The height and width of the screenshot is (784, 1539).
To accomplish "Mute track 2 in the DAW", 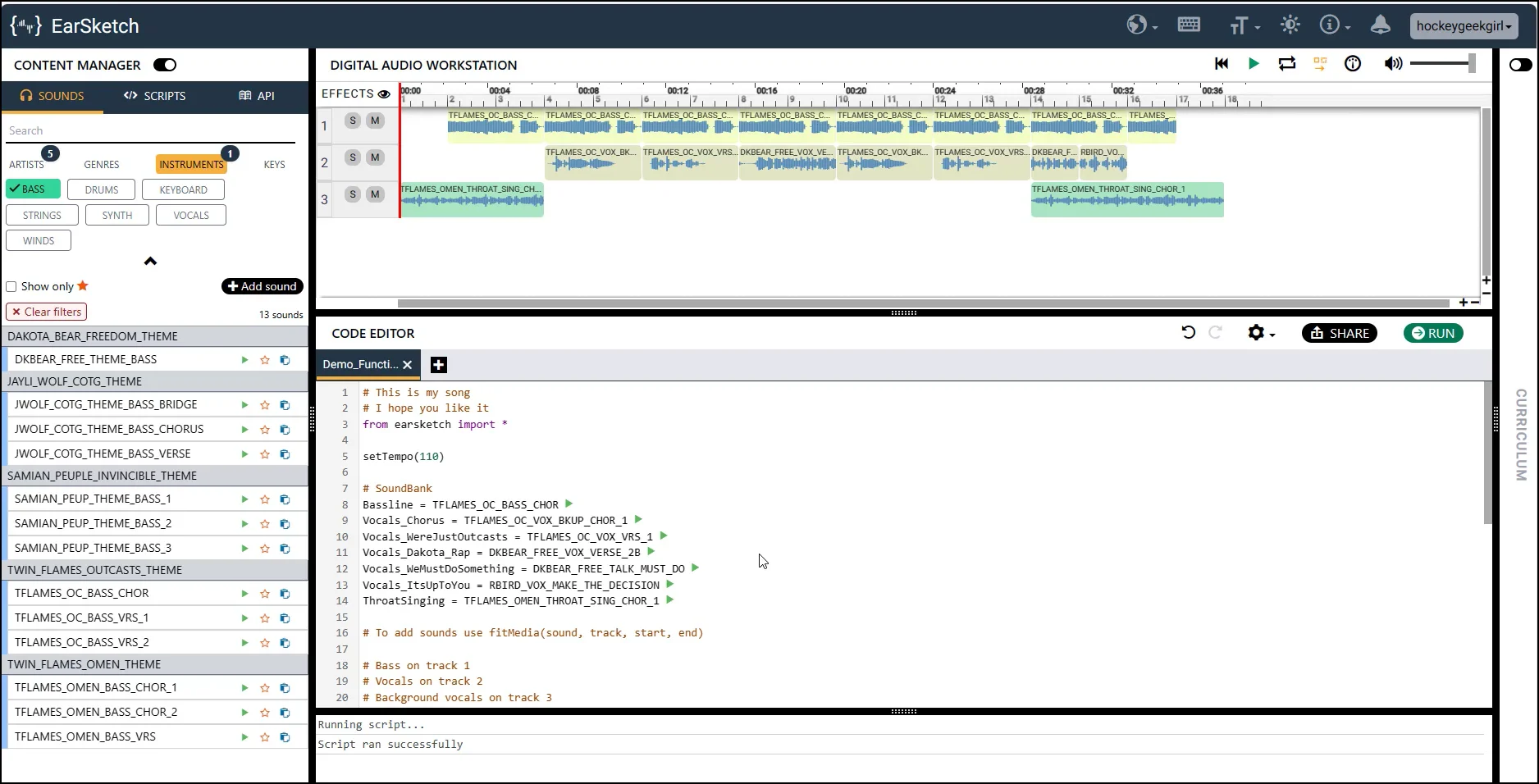I will (375, 157).
